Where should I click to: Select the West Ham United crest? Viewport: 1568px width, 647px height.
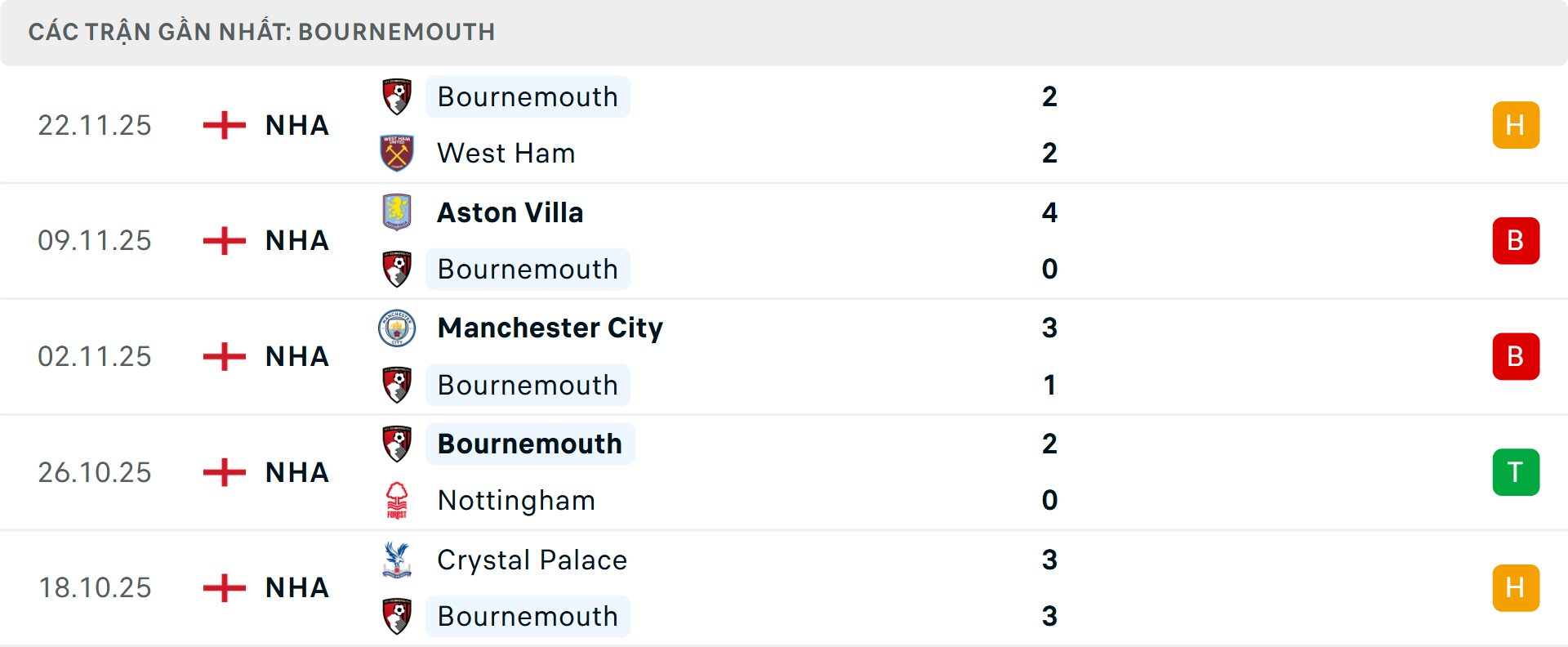[397, 152]
